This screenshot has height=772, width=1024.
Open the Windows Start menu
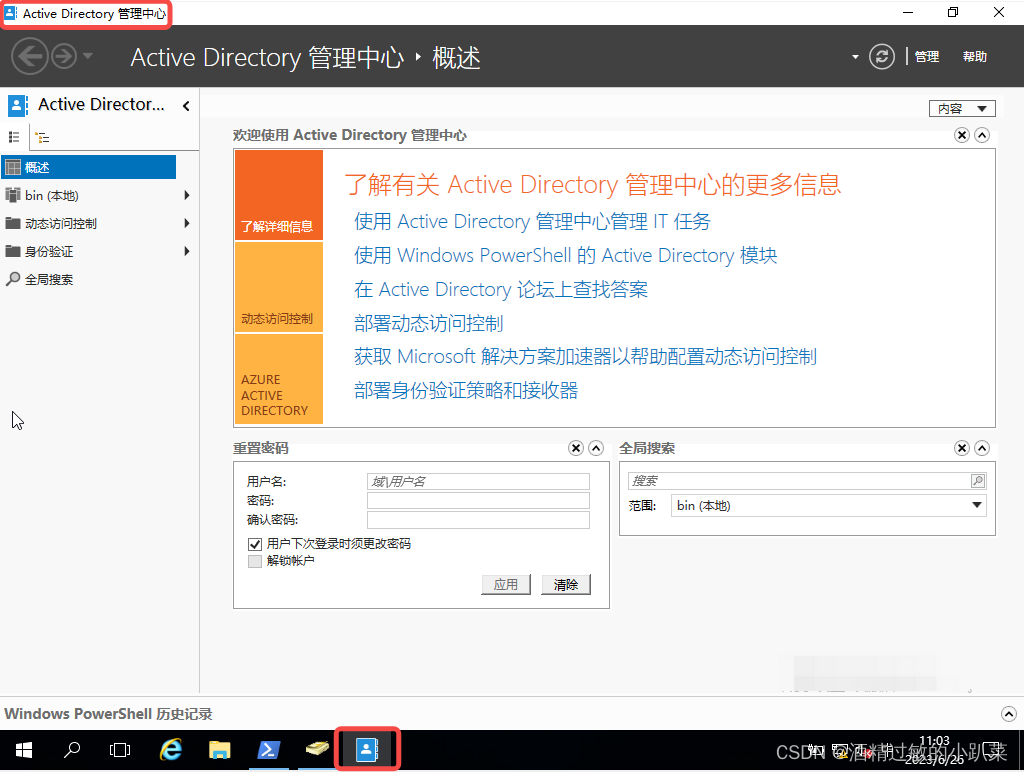24,750
